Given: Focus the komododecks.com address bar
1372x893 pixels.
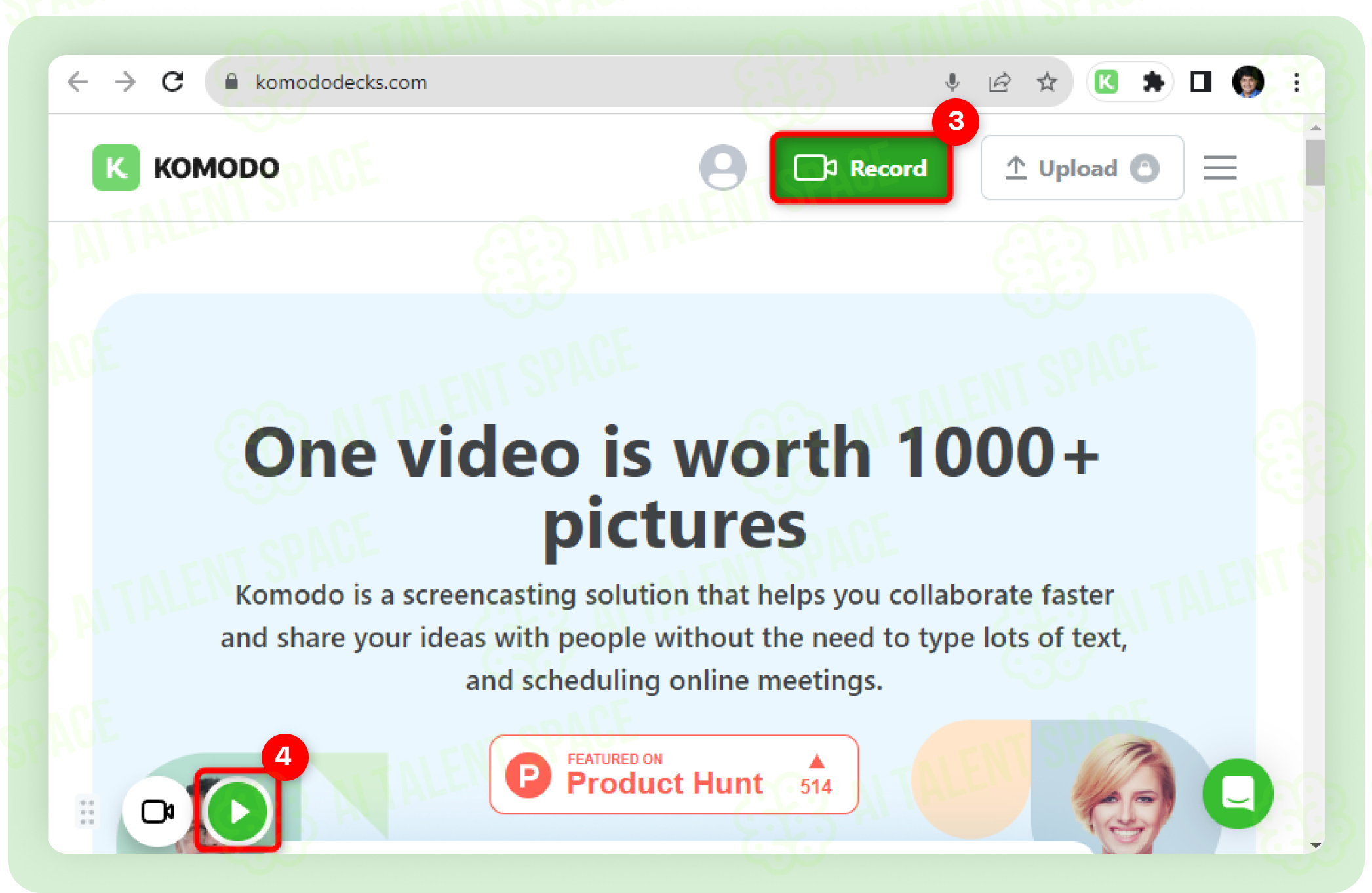Looking at the screenshot, I should [639, 82].
